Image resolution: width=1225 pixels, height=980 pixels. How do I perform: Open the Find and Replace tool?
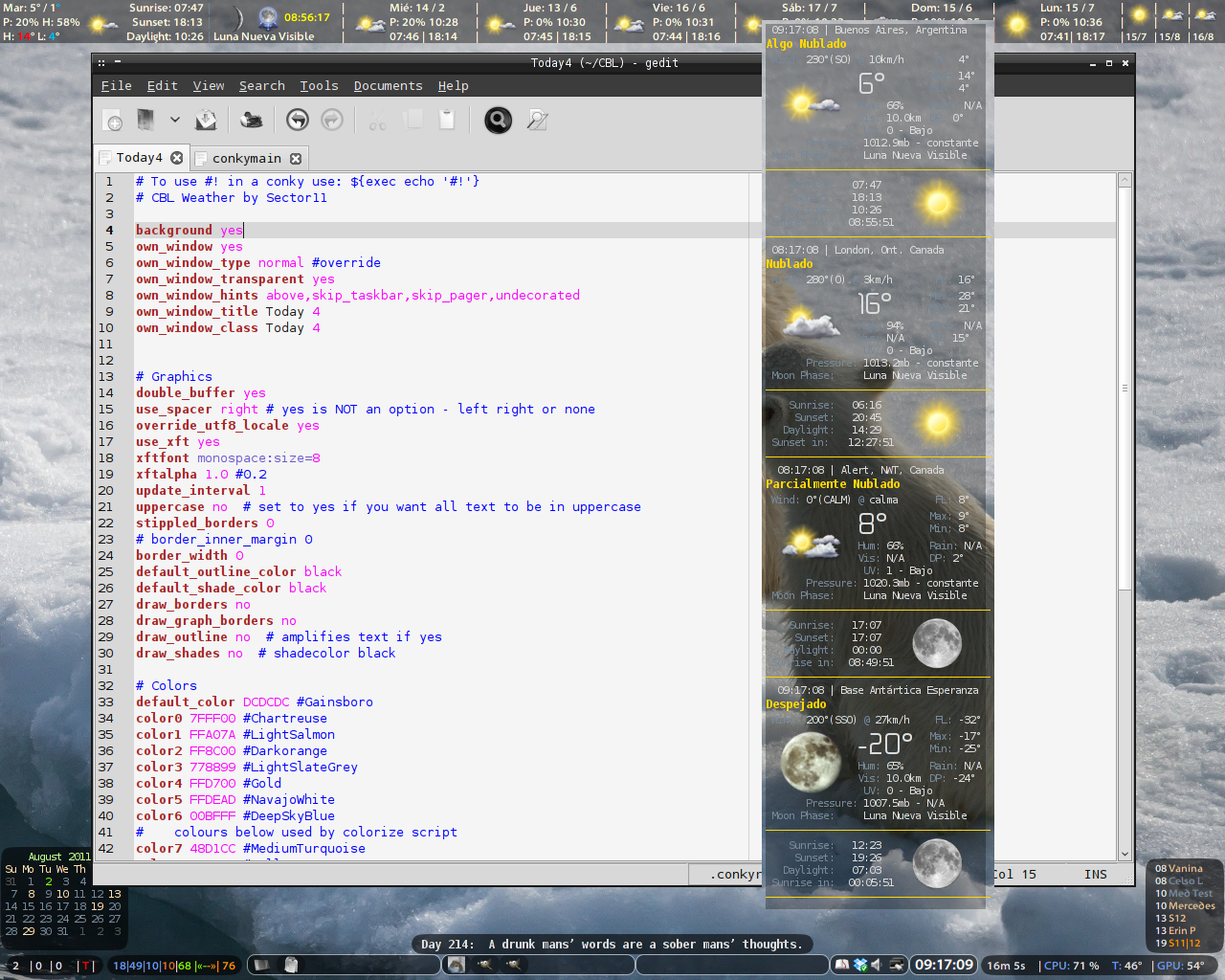pyautogui.click(x=538, y=120)
